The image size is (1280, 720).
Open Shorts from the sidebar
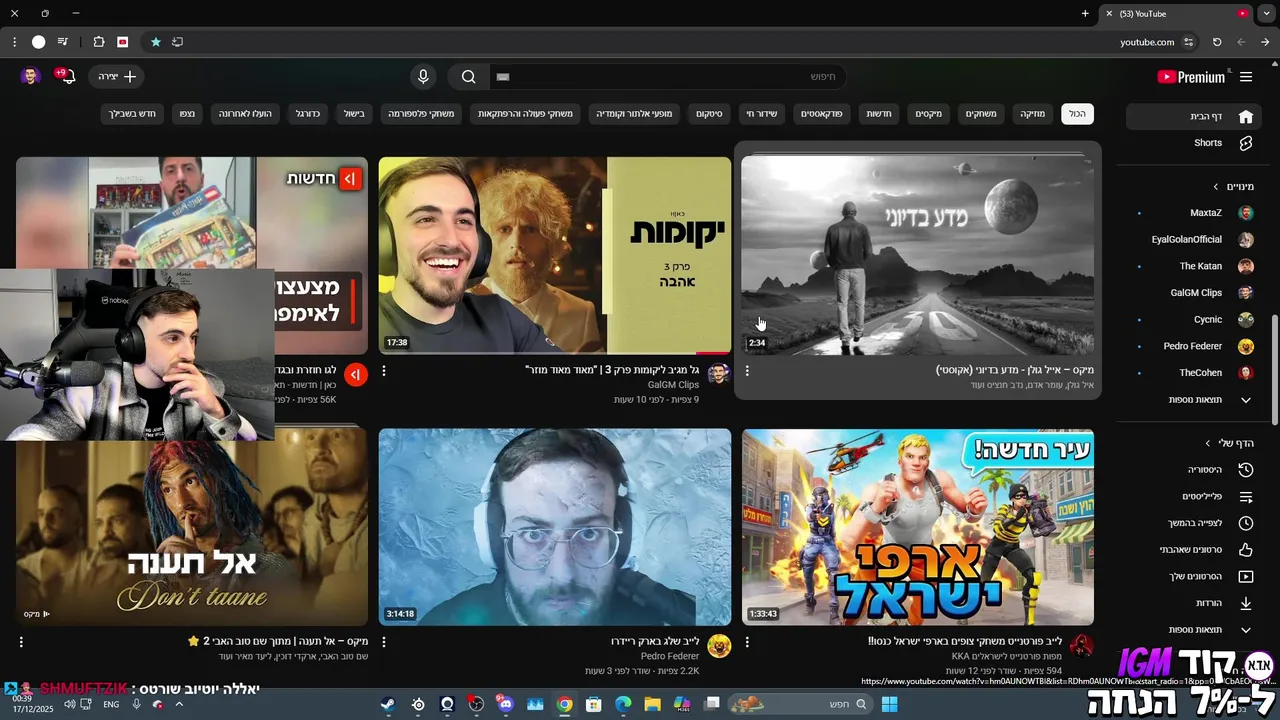point(1196,143)
